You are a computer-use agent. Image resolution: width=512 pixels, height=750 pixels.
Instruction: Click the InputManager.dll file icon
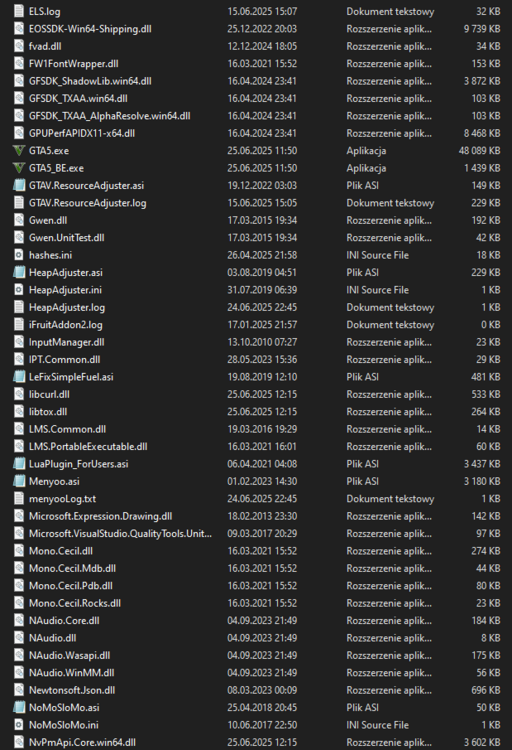pyautogui.click(x=19, y=342)
